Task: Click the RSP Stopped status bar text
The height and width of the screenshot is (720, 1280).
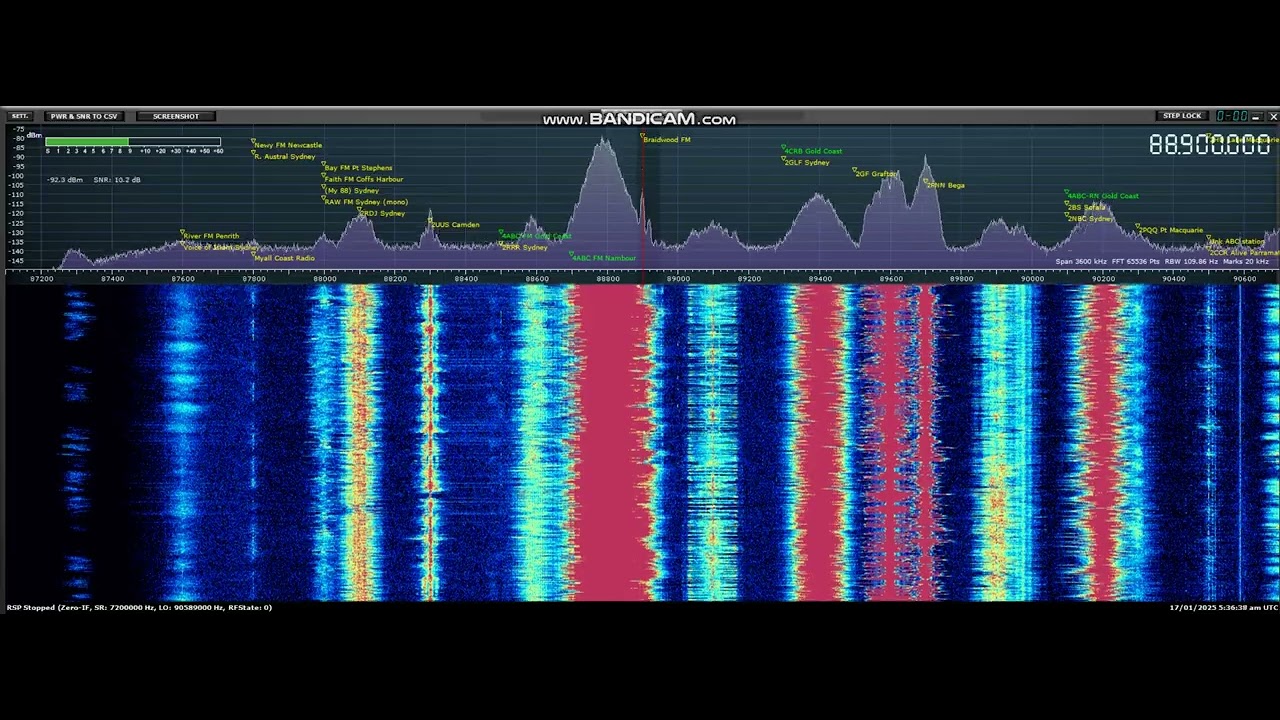Action: pyautogui.click(x=139, y=608)
